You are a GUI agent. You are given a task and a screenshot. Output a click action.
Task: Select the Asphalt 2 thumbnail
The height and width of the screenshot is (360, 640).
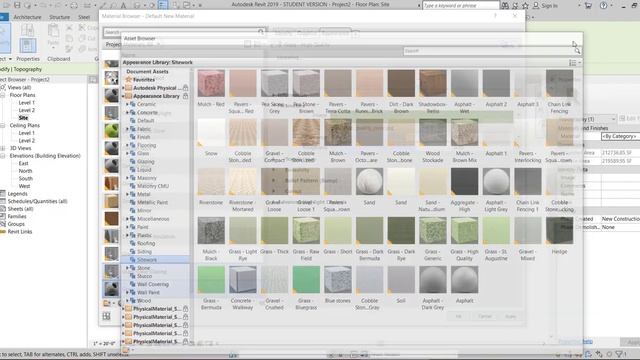(x=496, y=83)
